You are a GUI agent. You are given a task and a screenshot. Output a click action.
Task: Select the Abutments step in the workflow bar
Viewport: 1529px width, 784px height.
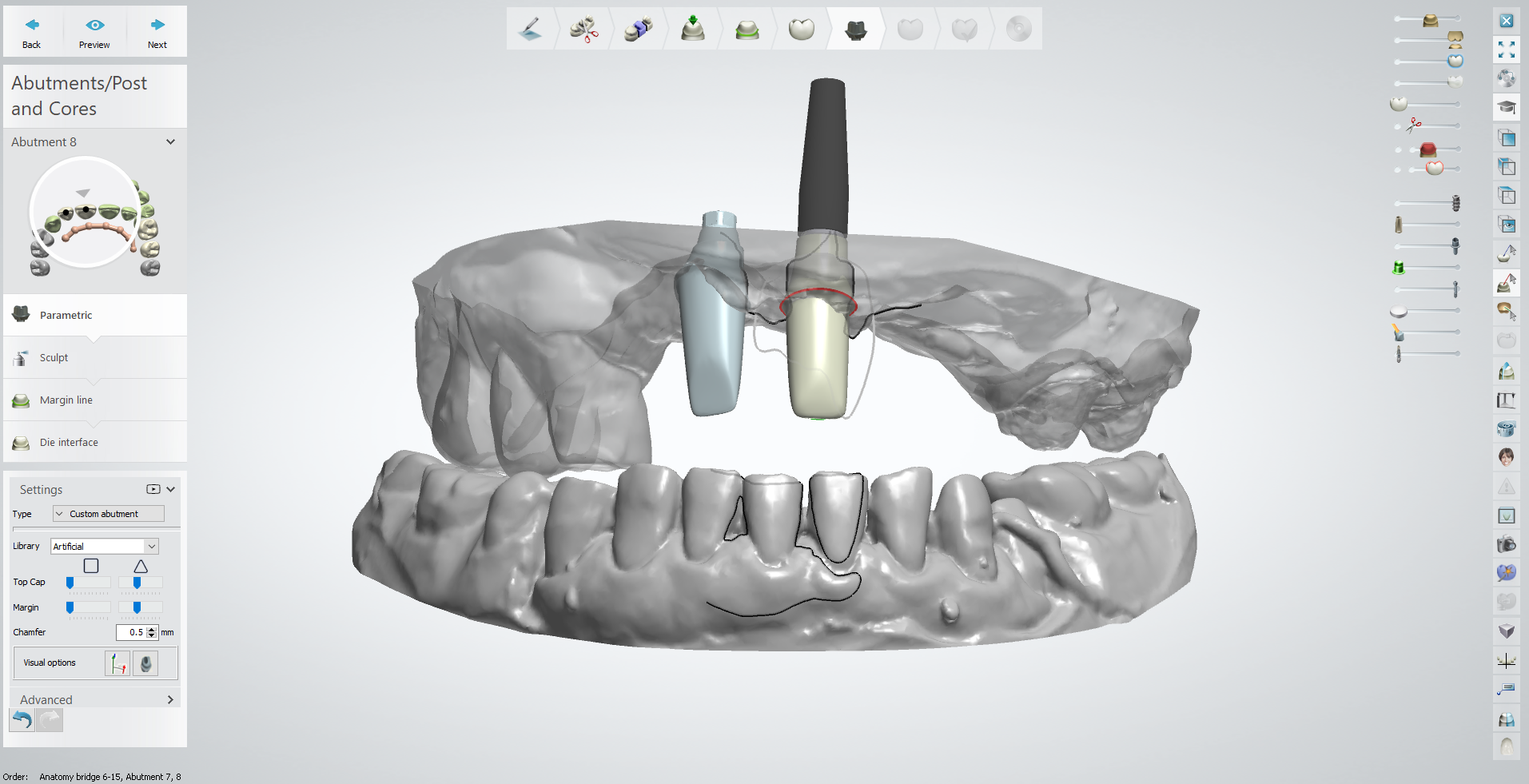854,29
